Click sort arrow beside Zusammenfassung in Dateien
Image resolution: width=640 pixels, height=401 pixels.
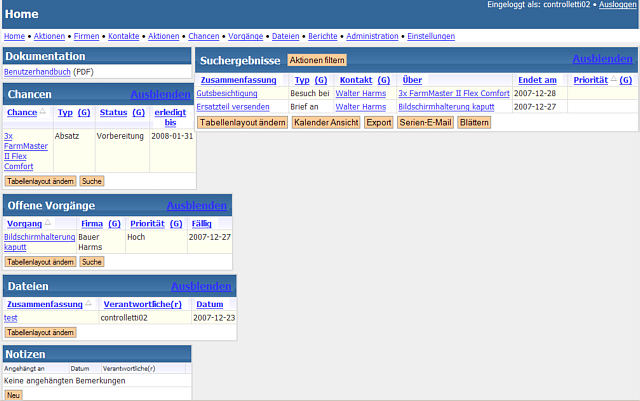[88, 304]
